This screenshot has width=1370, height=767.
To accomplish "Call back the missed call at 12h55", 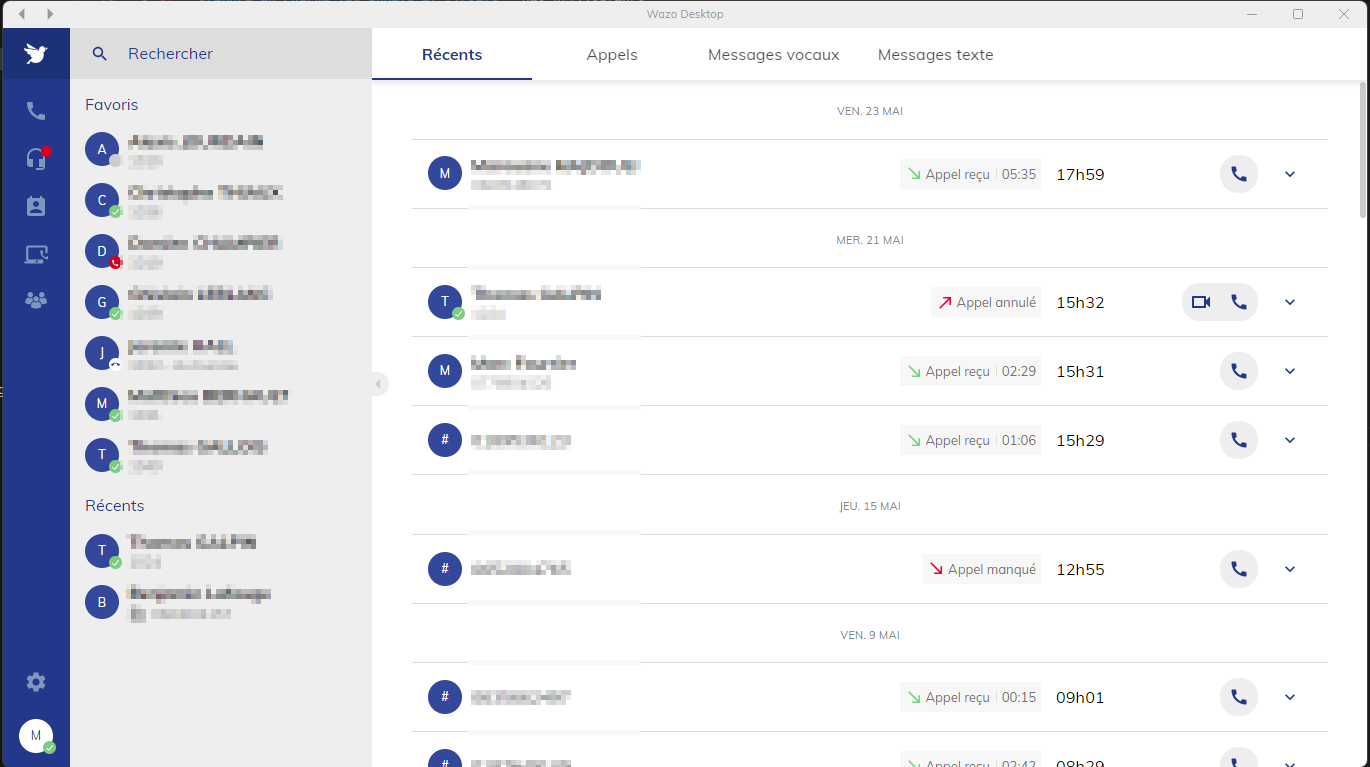I will pos(1239,569).
